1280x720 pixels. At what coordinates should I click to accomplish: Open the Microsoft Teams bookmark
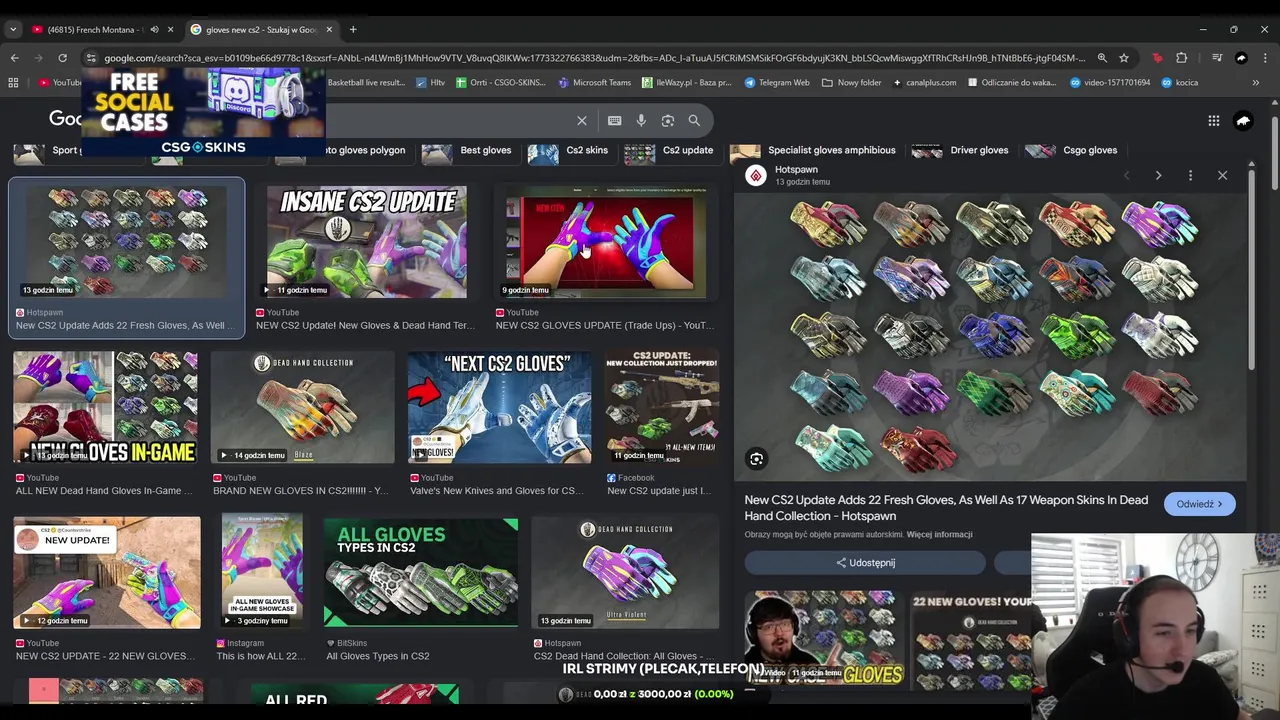pyautogui.click(x=595, y=82)
